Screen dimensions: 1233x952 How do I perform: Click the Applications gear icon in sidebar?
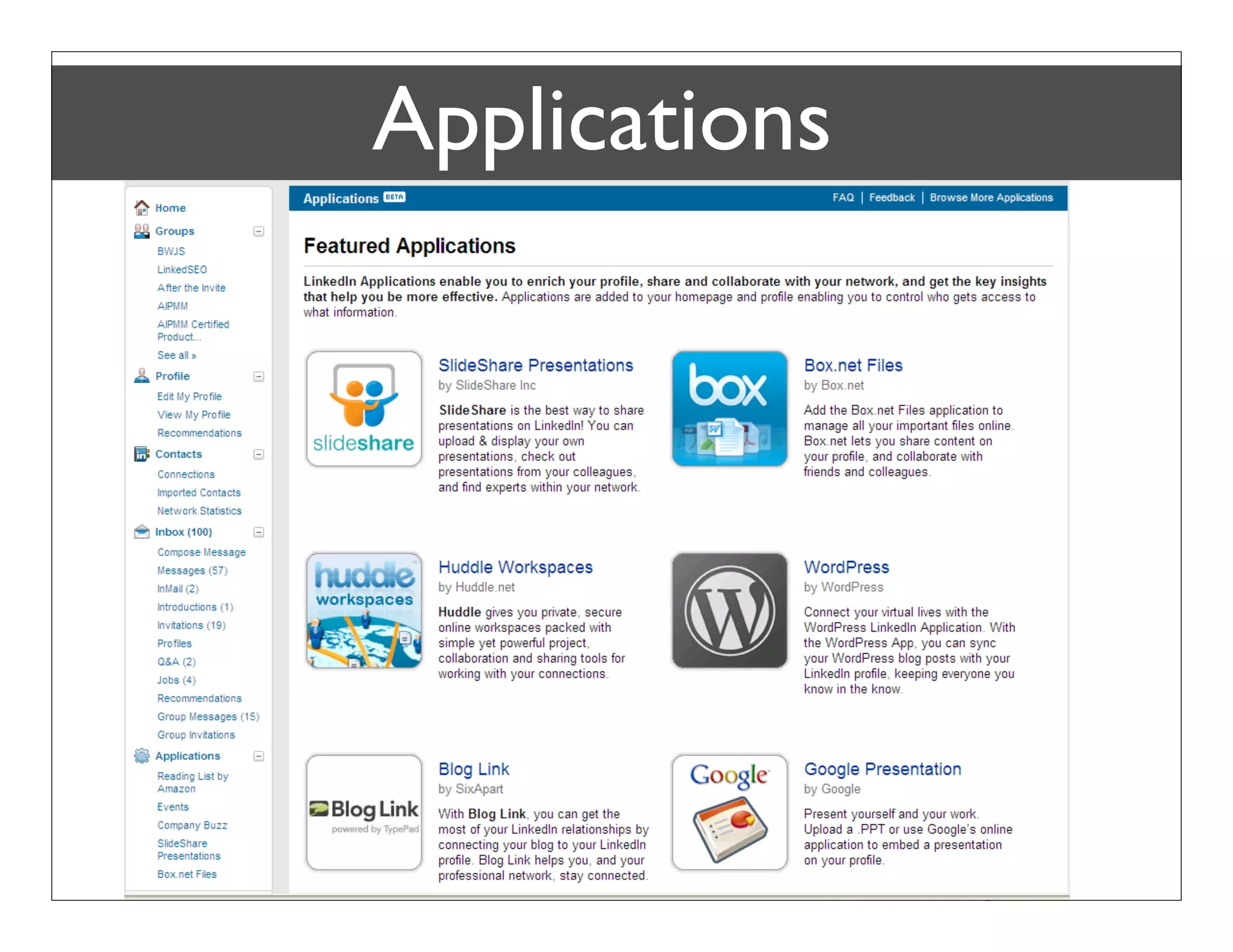[141, 756]
